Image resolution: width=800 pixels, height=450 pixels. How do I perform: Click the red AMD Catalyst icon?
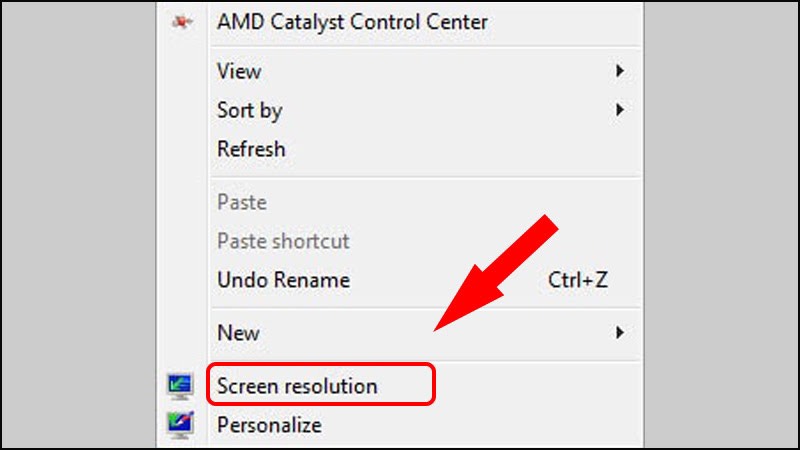[181, 22]
